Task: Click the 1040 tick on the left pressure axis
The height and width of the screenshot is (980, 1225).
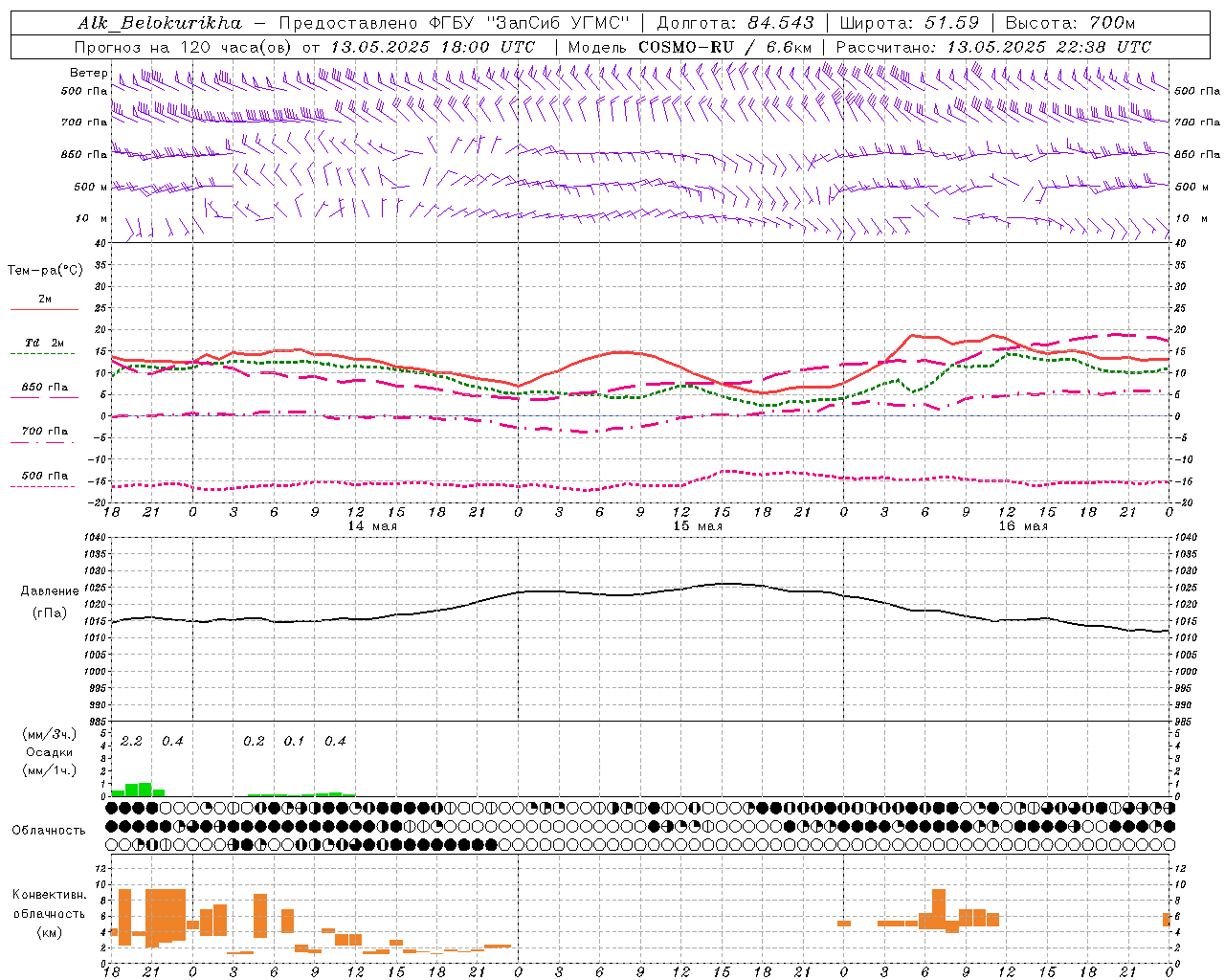Action: click(x=94, y=538)
